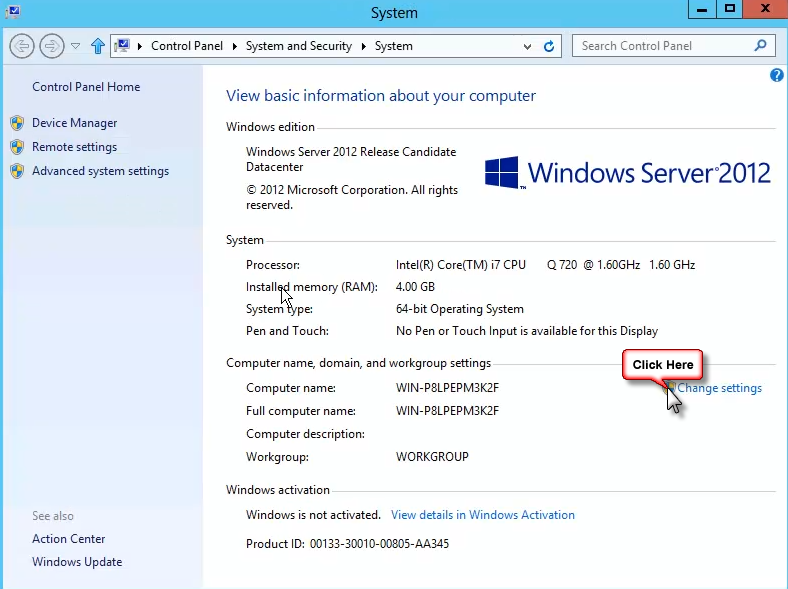Screen dimensions: 788x589
Task: Click the Back navigation arrow
Action: pyautogui.click(x=22, y=46)
